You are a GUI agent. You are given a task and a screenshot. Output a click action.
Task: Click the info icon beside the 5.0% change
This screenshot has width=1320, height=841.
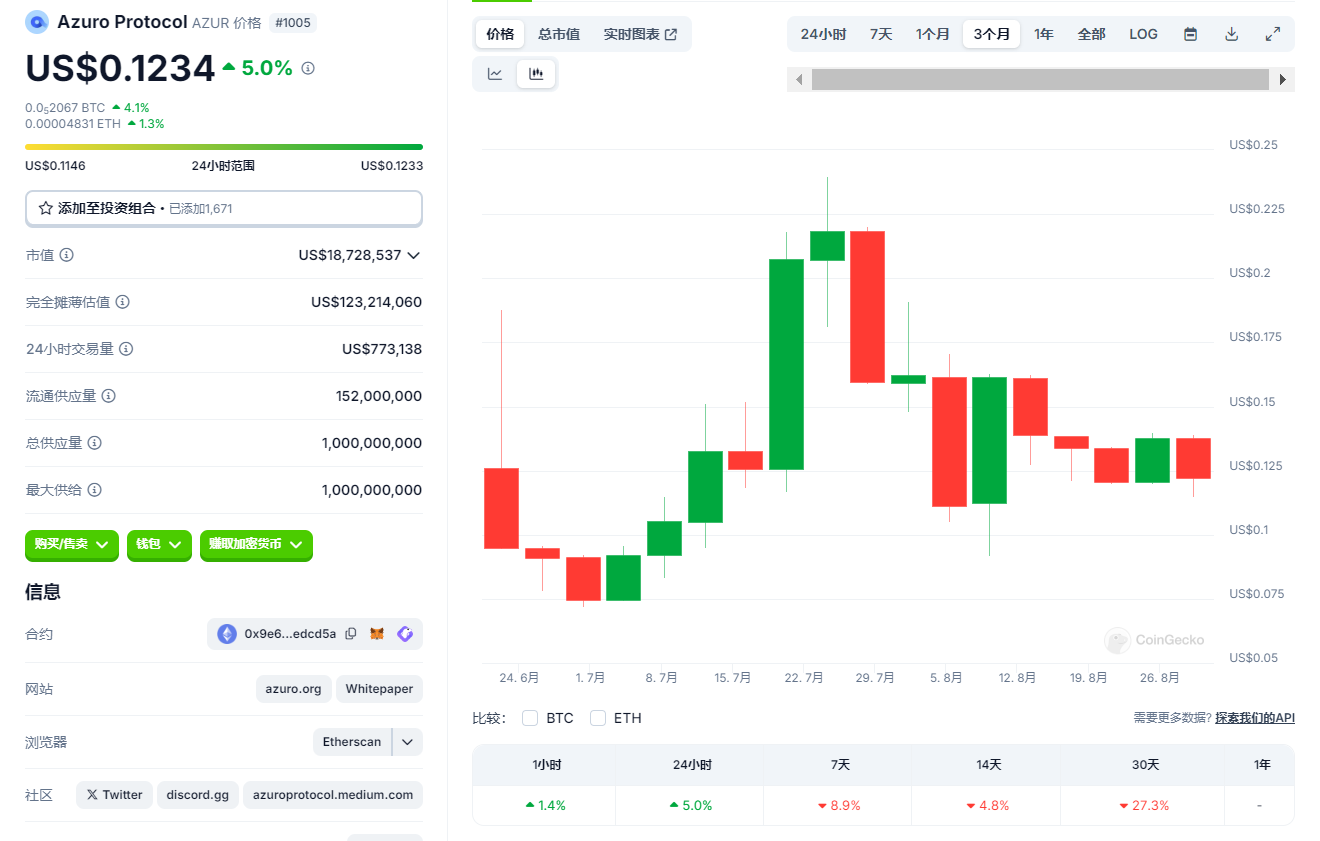pos(308,68)
